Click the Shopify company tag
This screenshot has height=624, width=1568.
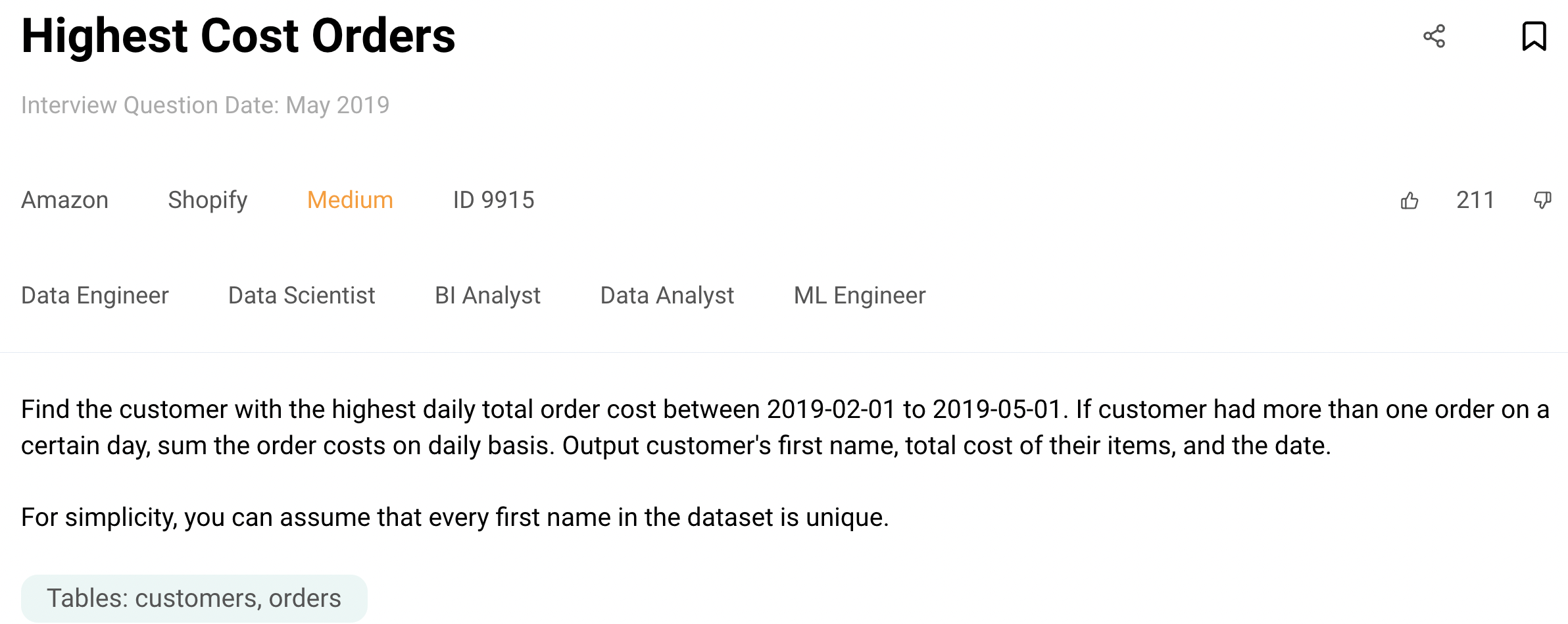tap(207, 200)
